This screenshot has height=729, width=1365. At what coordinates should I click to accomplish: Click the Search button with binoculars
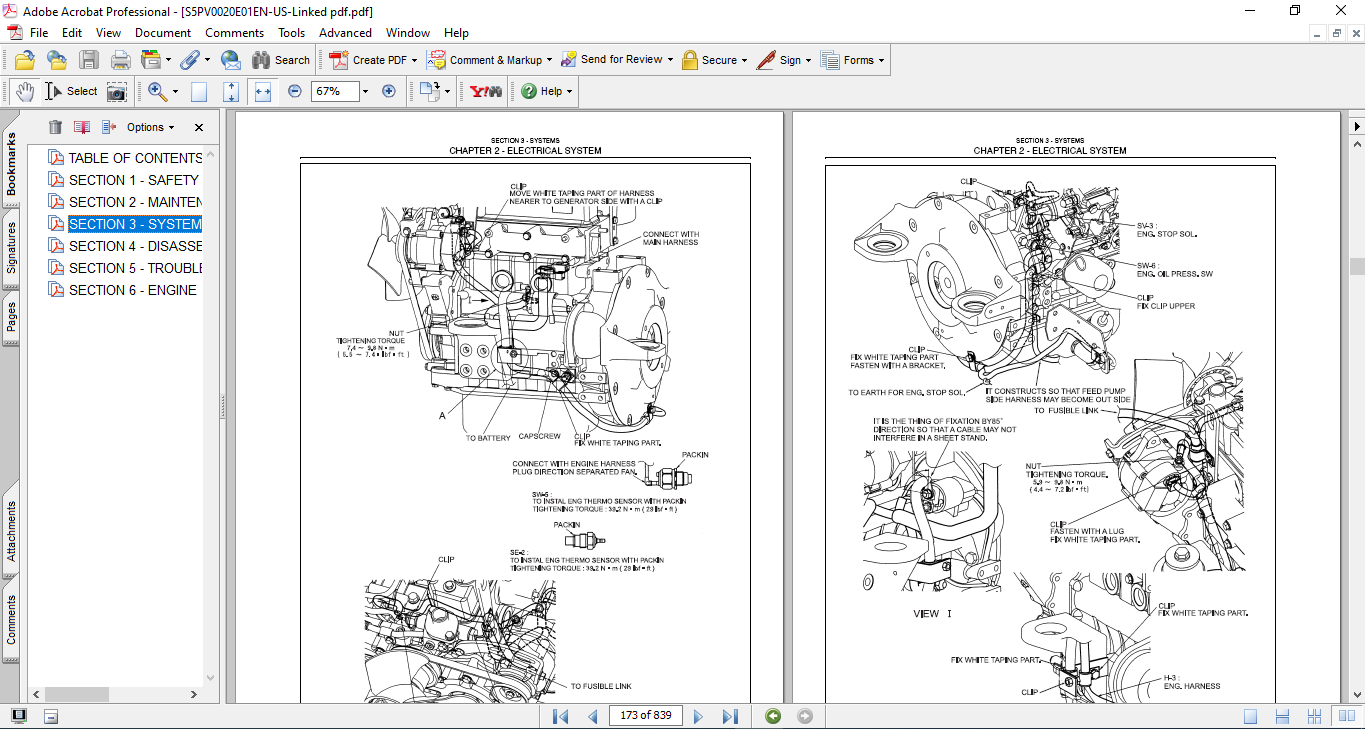tap(281, 60)
